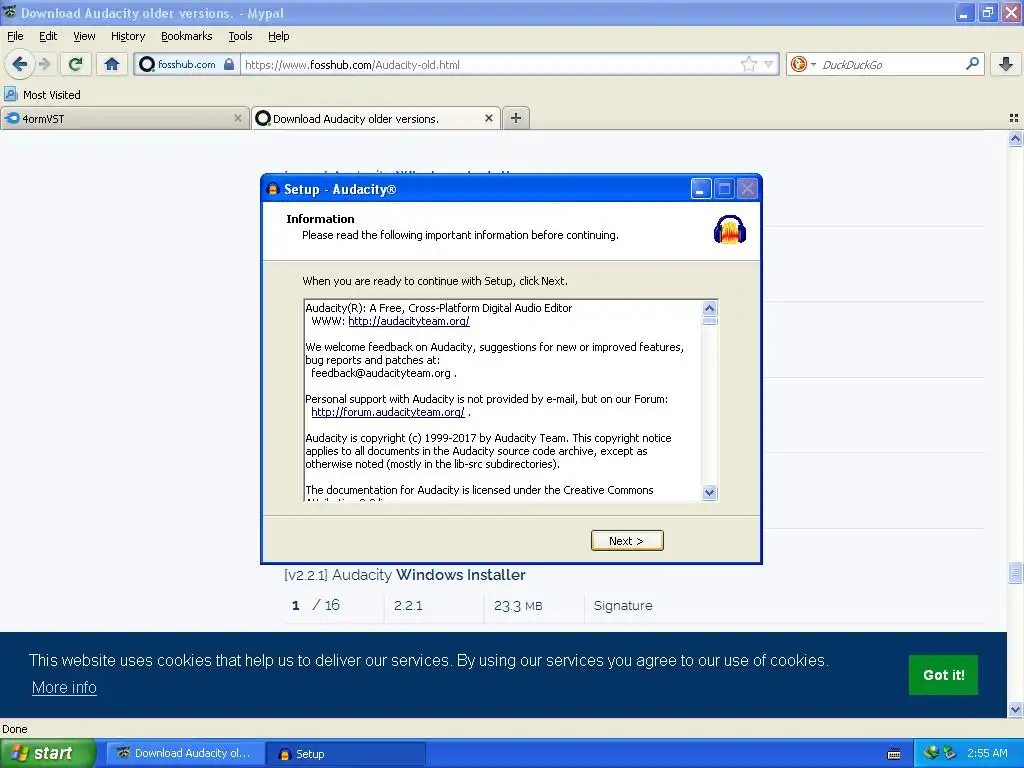
Task: Click the browser Back arrow button
Action: click(20, 64)
